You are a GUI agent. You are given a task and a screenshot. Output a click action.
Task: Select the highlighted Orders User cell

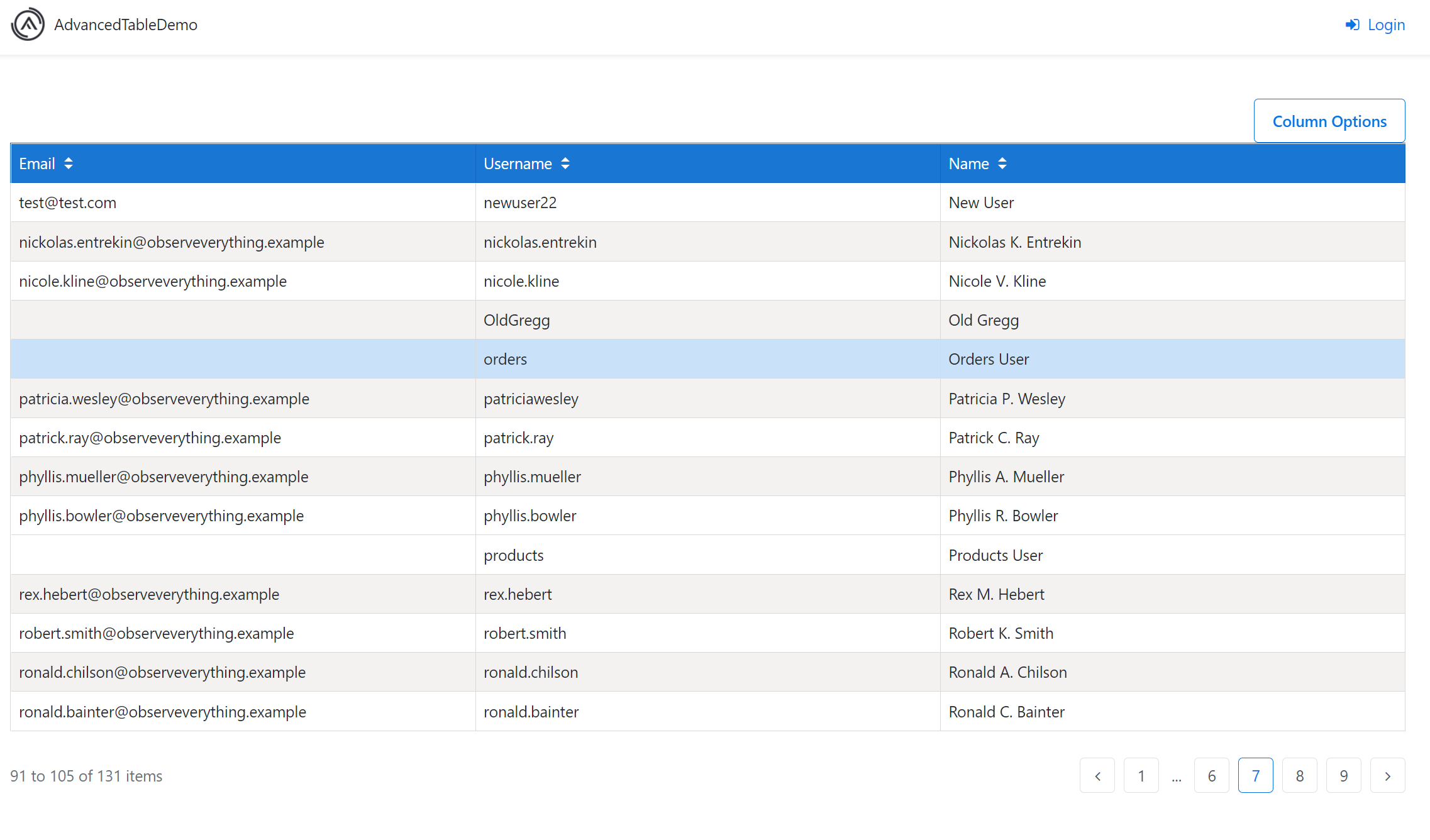(x=1172, y=359)
